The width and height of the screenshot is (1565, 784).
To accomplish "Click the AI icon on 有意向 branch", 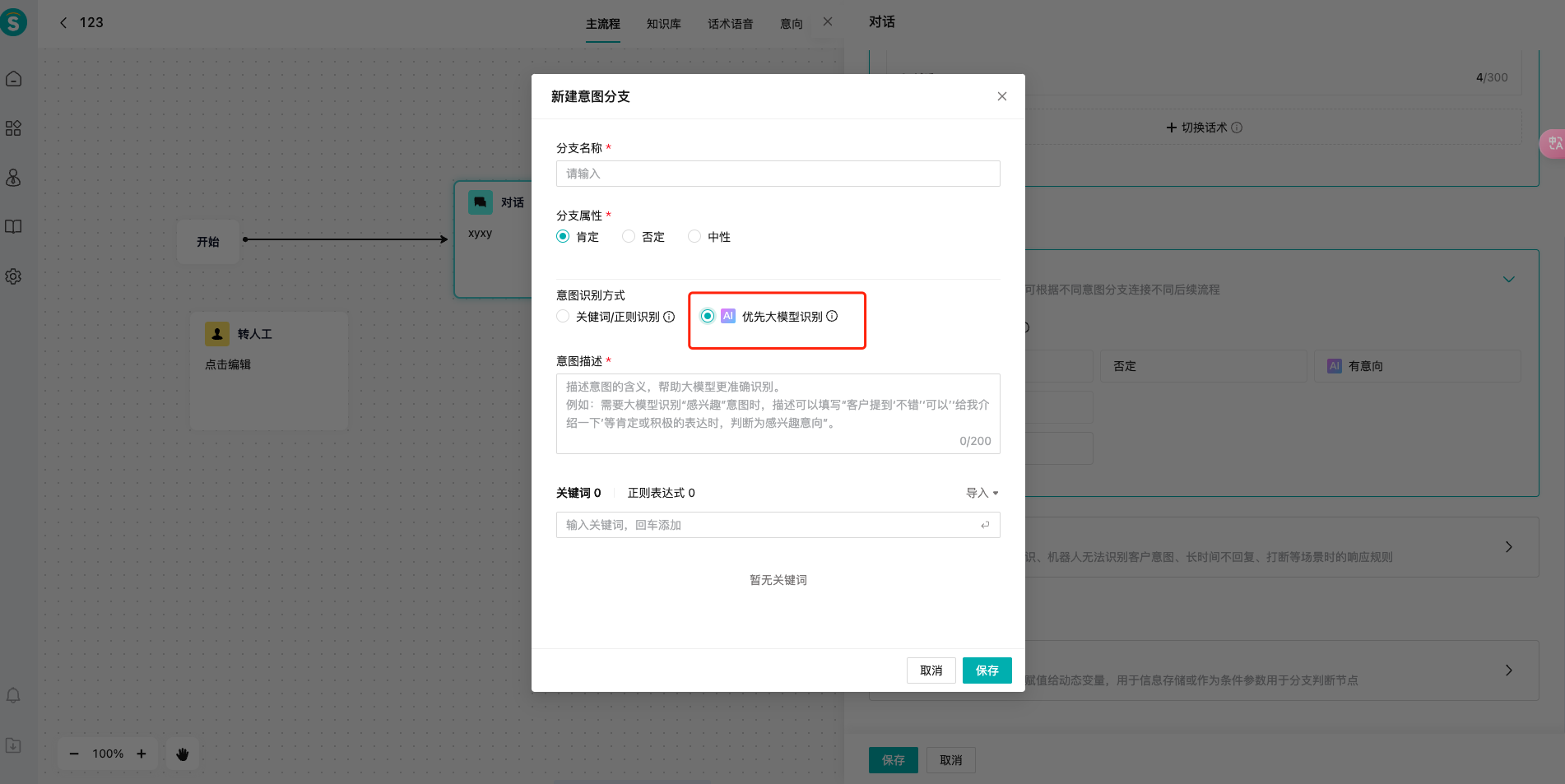I will pyautogui.click(x=1335, y=366).
